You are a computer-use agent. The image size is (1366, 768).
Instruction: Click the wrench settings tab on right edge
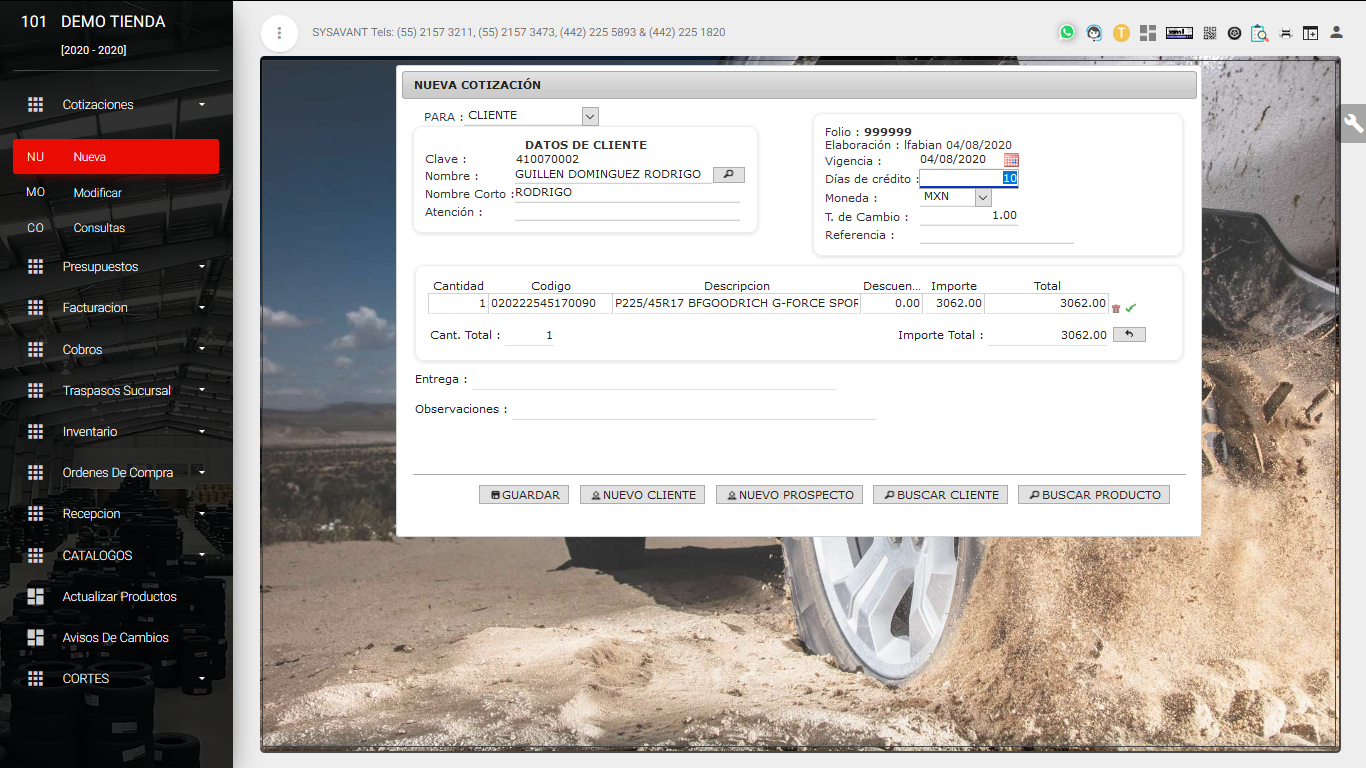[1353, 123]
